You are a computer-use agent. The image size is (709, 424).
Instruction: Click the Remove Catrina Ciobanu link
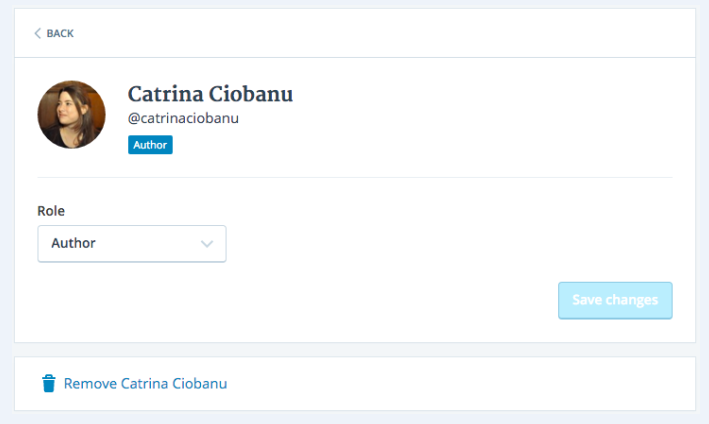(145, 383)
